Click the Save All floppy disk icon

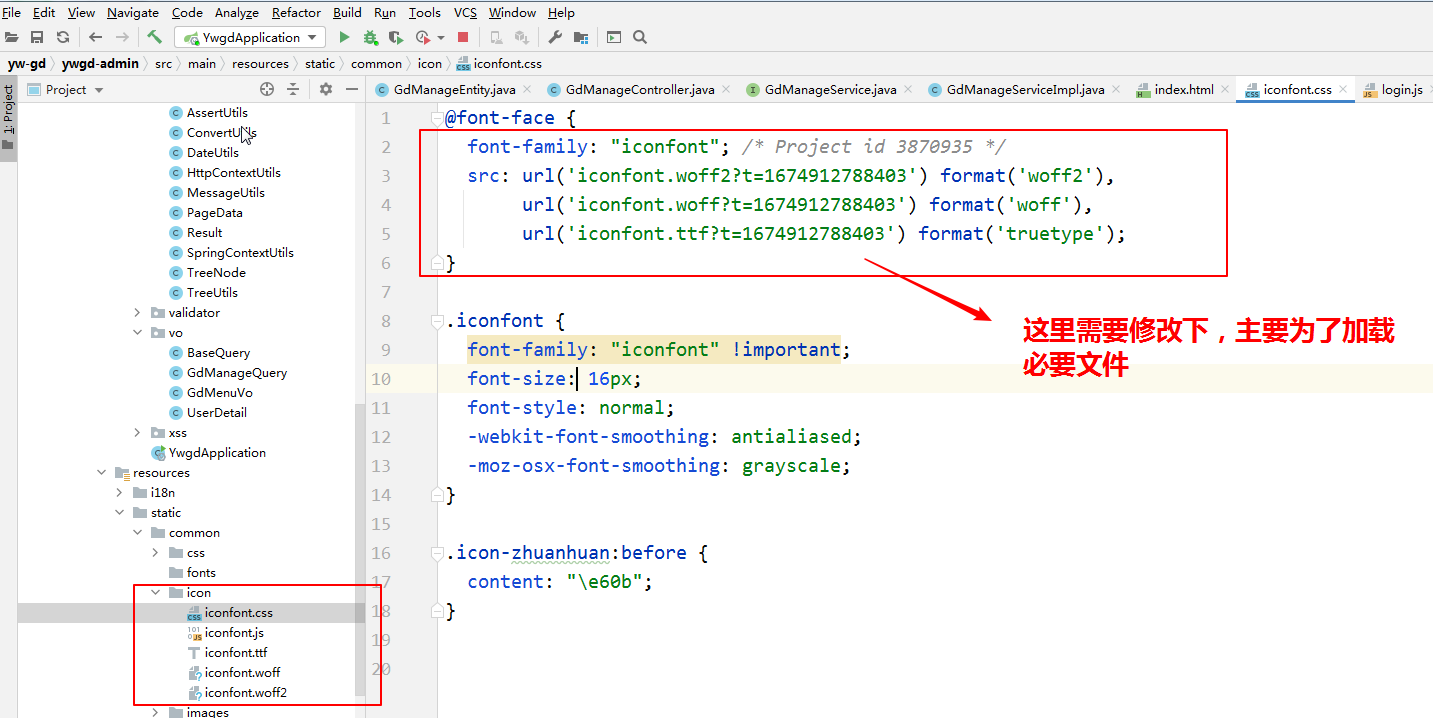tap(37, 37)
